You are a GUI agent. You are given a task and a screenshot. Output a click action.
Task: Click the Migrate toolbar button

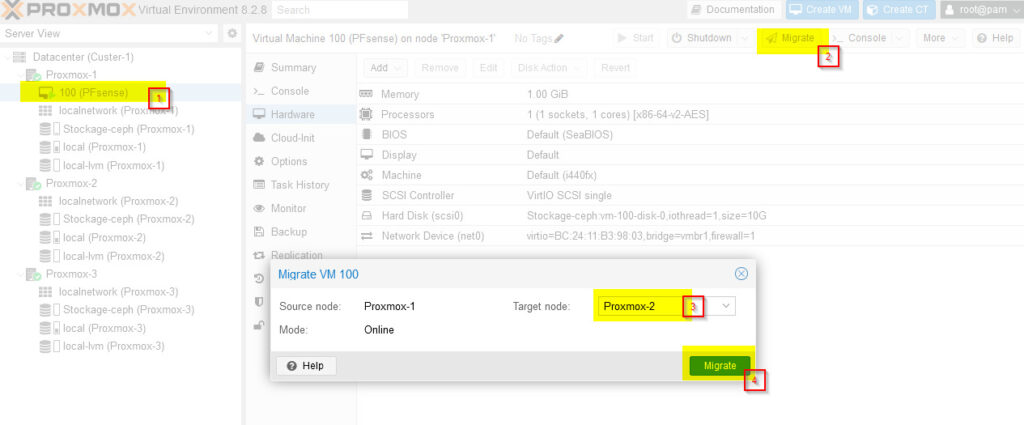tap(791, 38)
